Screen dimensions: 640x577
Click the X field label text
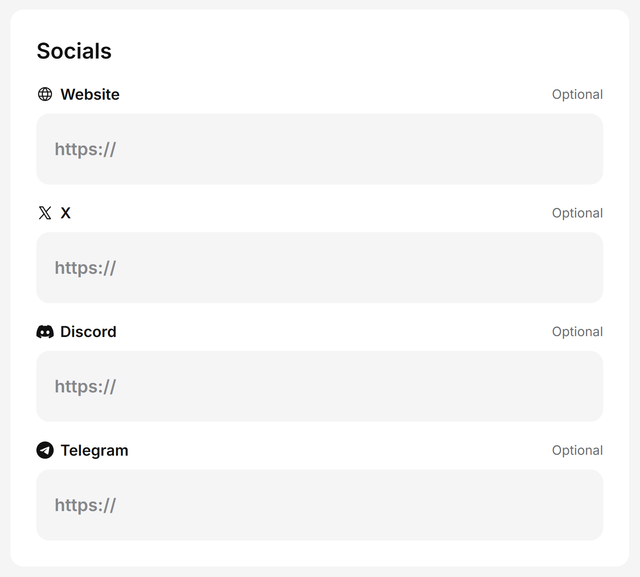point(66,213)
